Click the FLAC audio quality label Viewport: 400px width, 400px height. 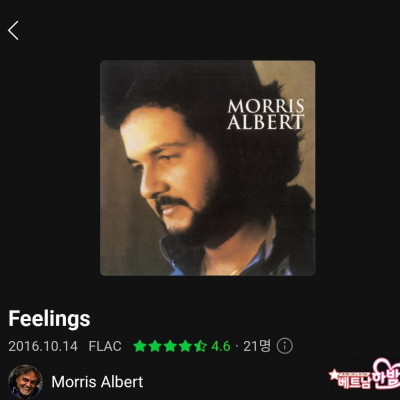[x=105, y=346]
